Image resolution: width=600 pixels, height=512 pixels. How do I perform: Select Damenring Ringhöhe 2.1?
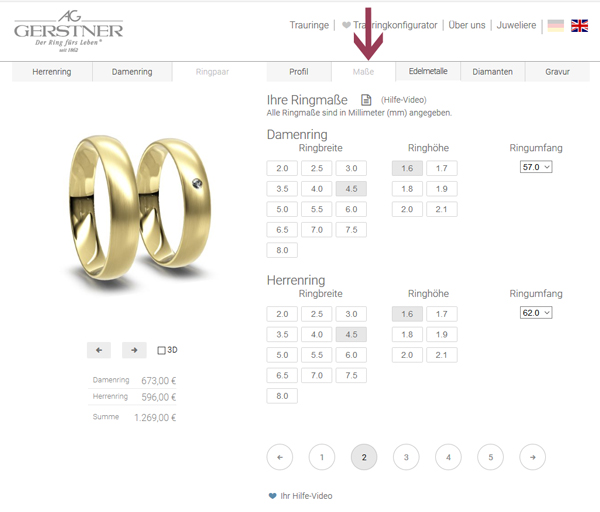(x=442, y=209)
